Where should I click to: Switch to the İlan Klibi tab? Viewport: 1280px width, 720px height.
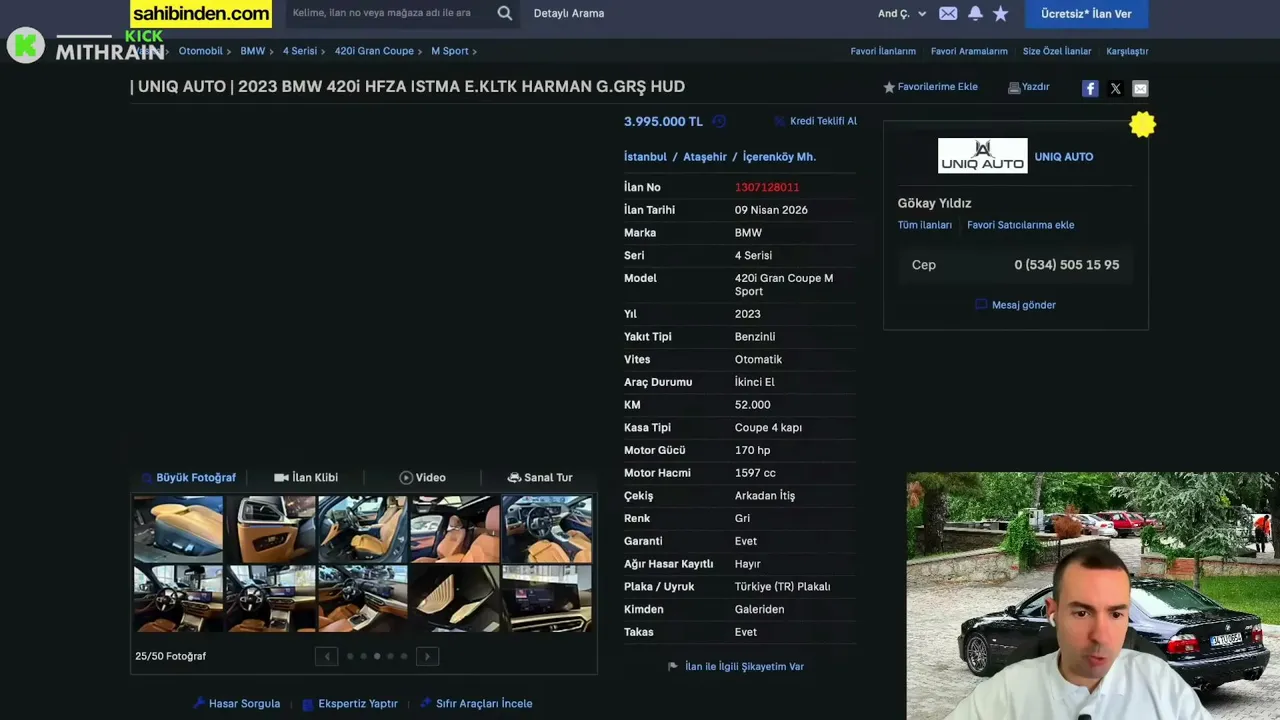click(306, 478)
